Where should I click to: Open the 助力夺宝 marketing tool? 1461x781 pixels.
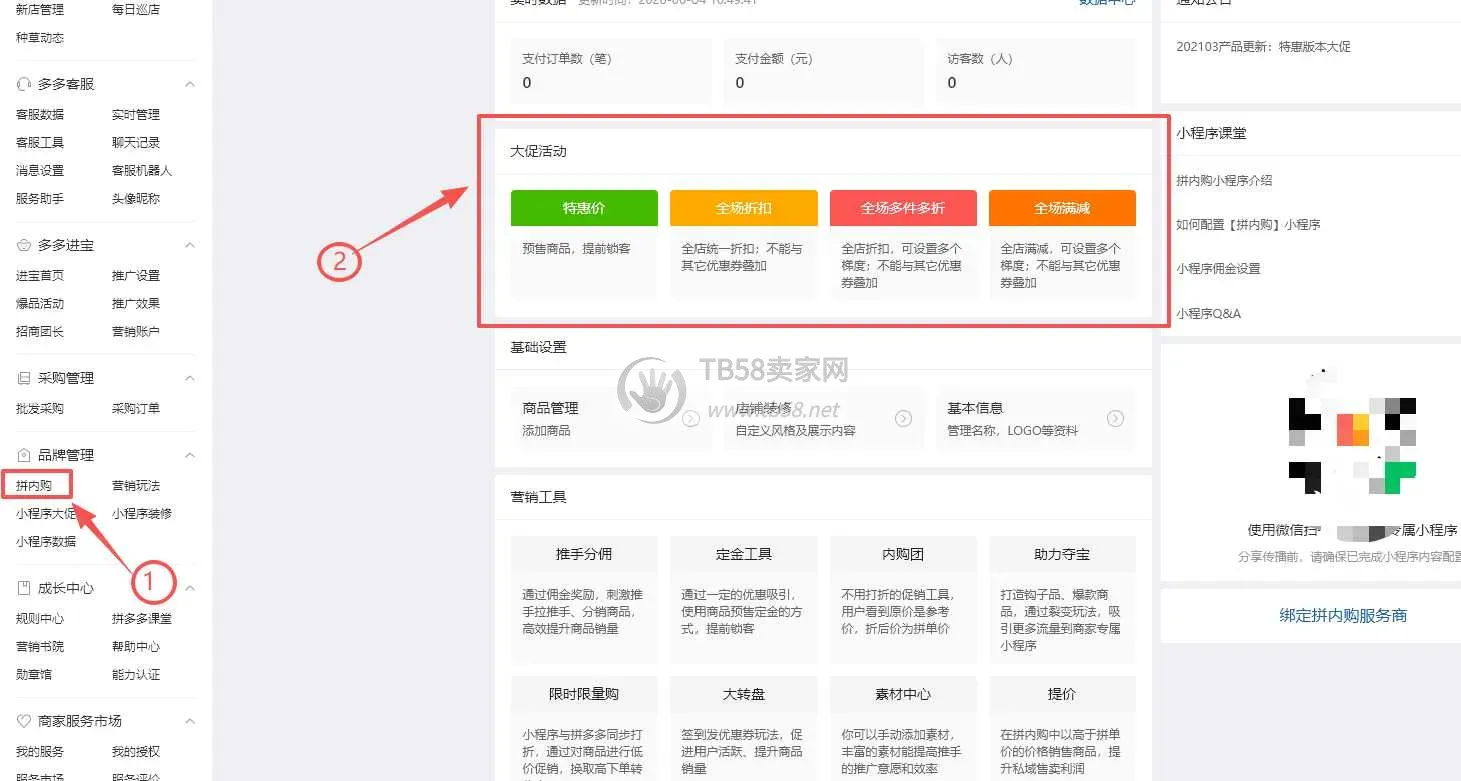pyautogui.click(x=1062, y=599)
